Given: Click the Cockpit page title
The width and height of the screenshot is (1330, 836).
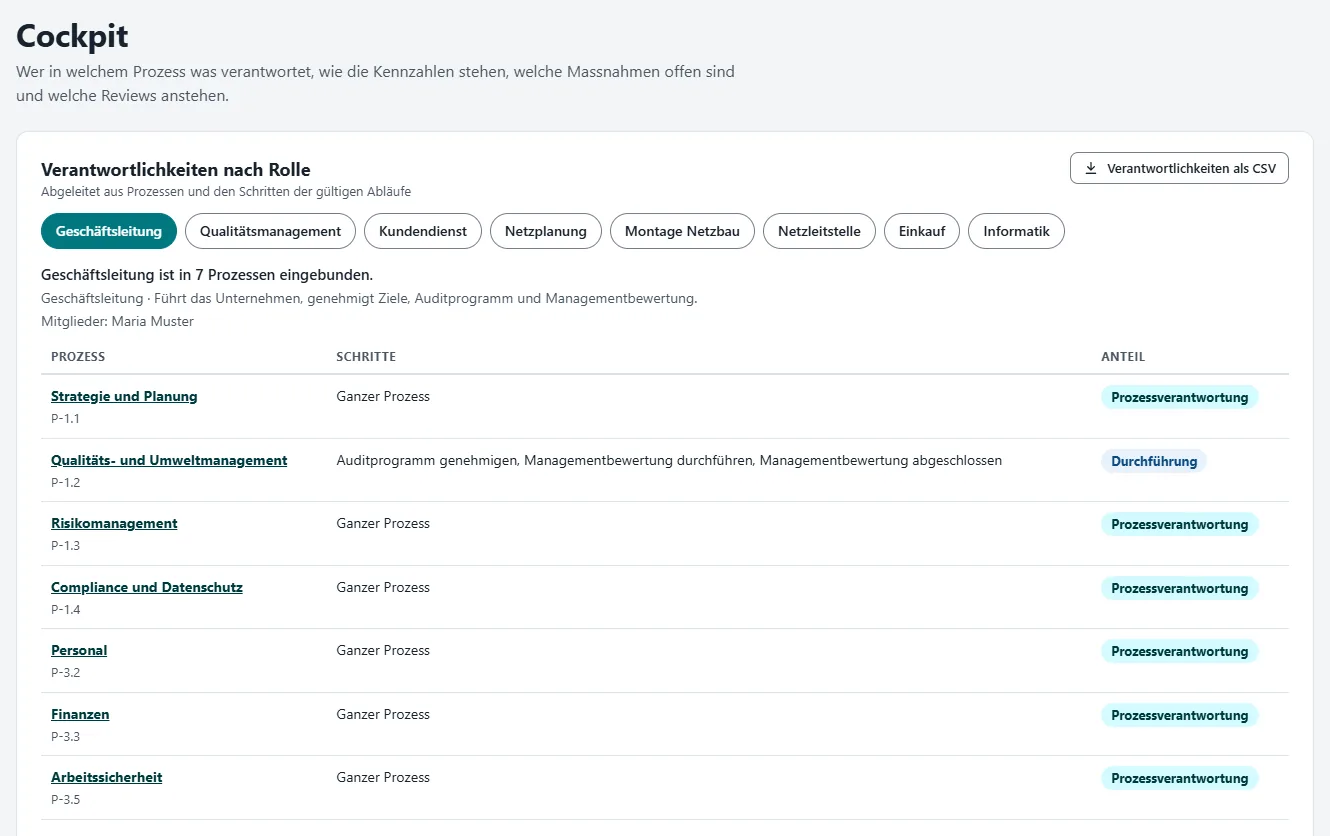Looking at the screenshot, I should pos(72,36).
